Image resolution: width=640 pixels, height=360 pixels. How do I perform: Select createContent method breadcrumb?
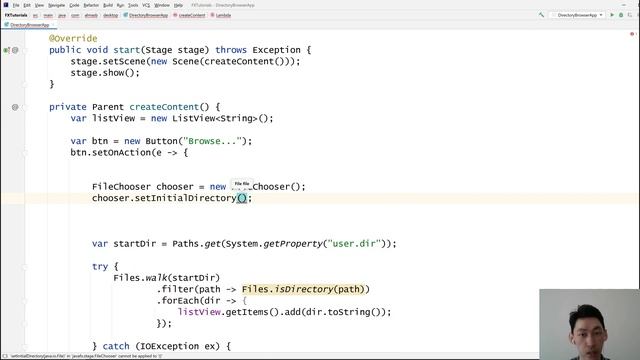click(x=189, y=15)
